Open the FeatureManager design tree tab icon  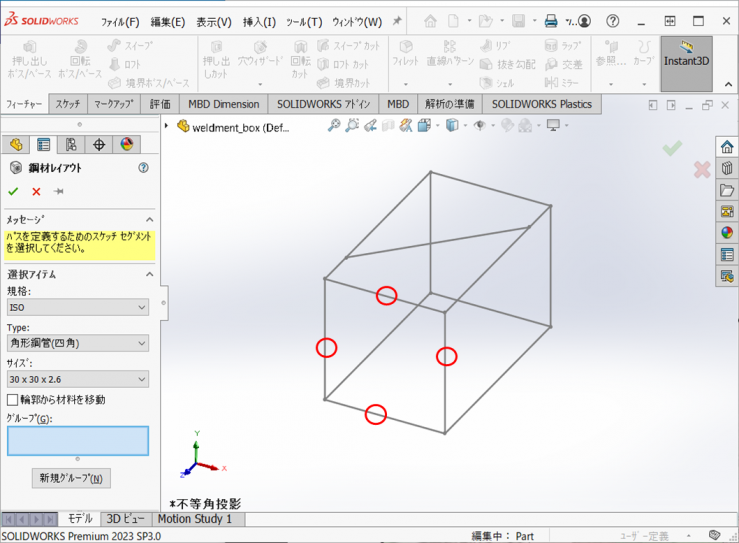pos(15,145)
